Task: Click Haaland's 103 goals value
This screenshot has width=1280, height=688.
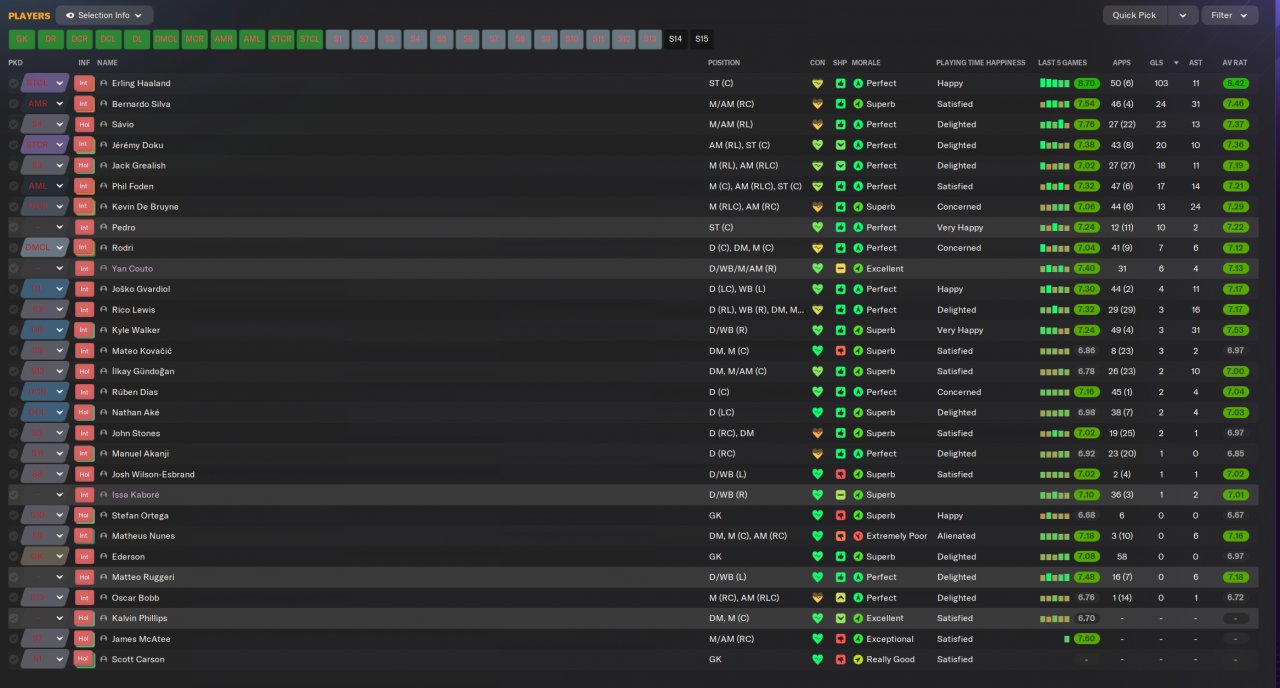Action: [x=1161, y=83]
